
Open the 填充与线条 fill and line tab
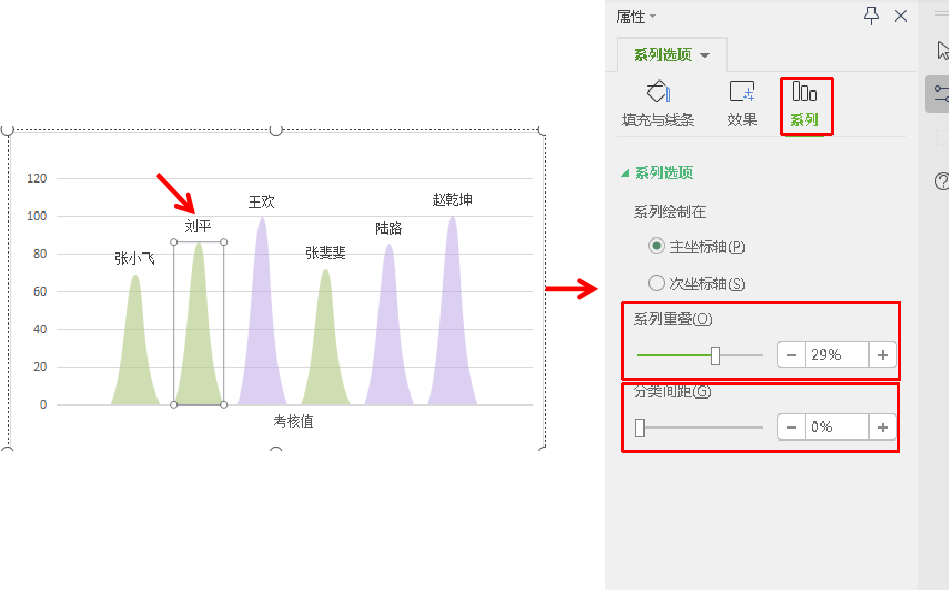(x=658, y=104)
